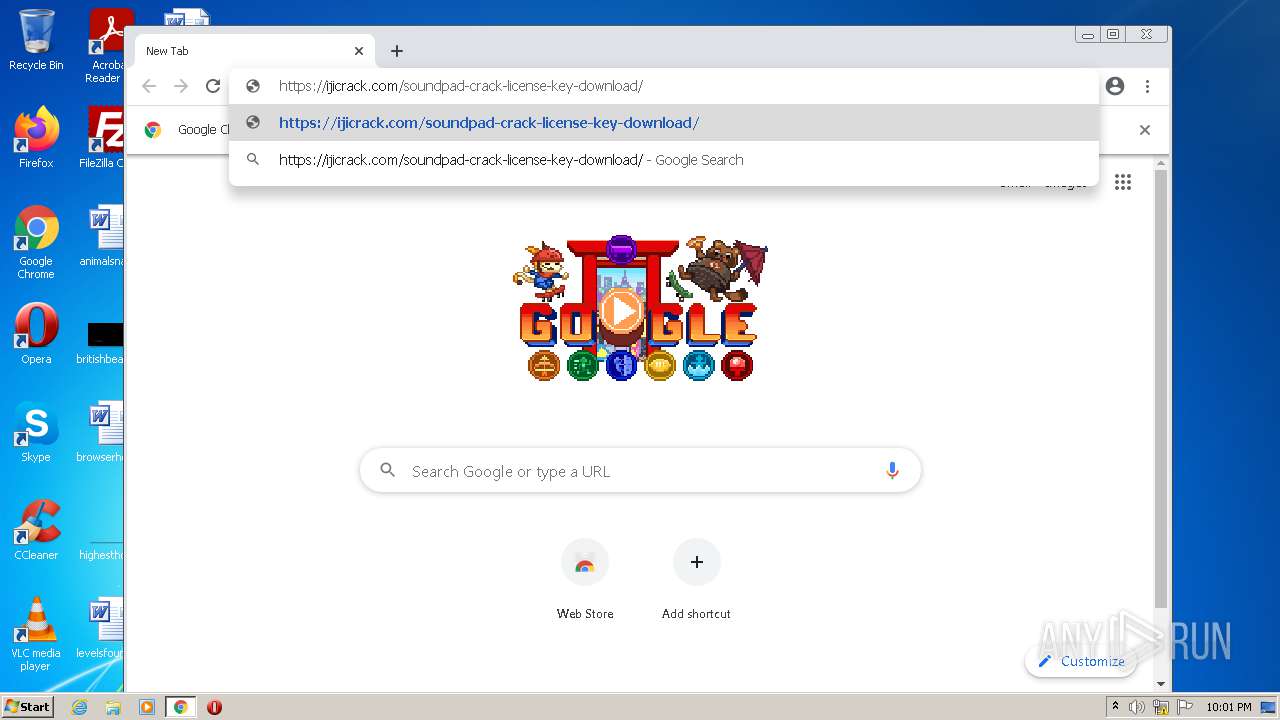
Task: Click the Customize button
Action: coord(1081,661)
